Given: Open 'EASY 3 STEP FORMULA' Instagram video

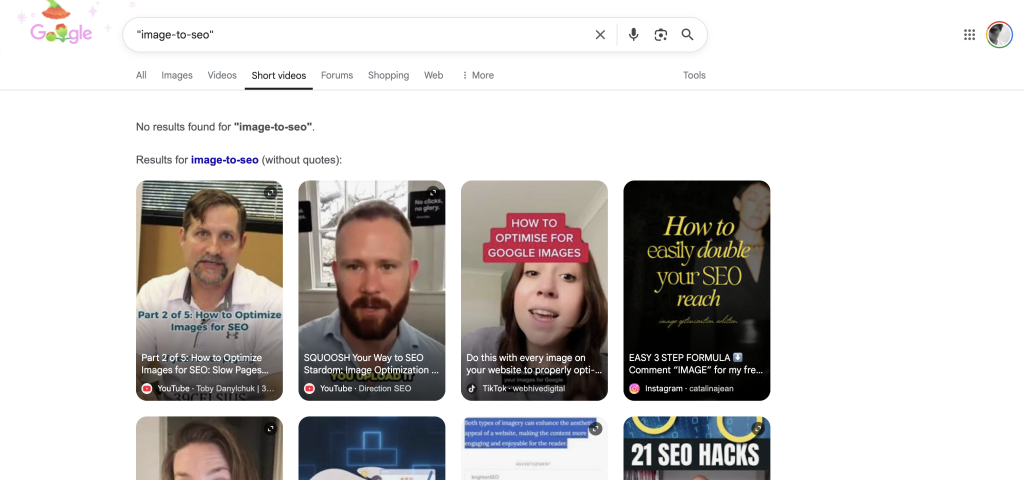Looking at the screenshot, I should tap(696, 290).
